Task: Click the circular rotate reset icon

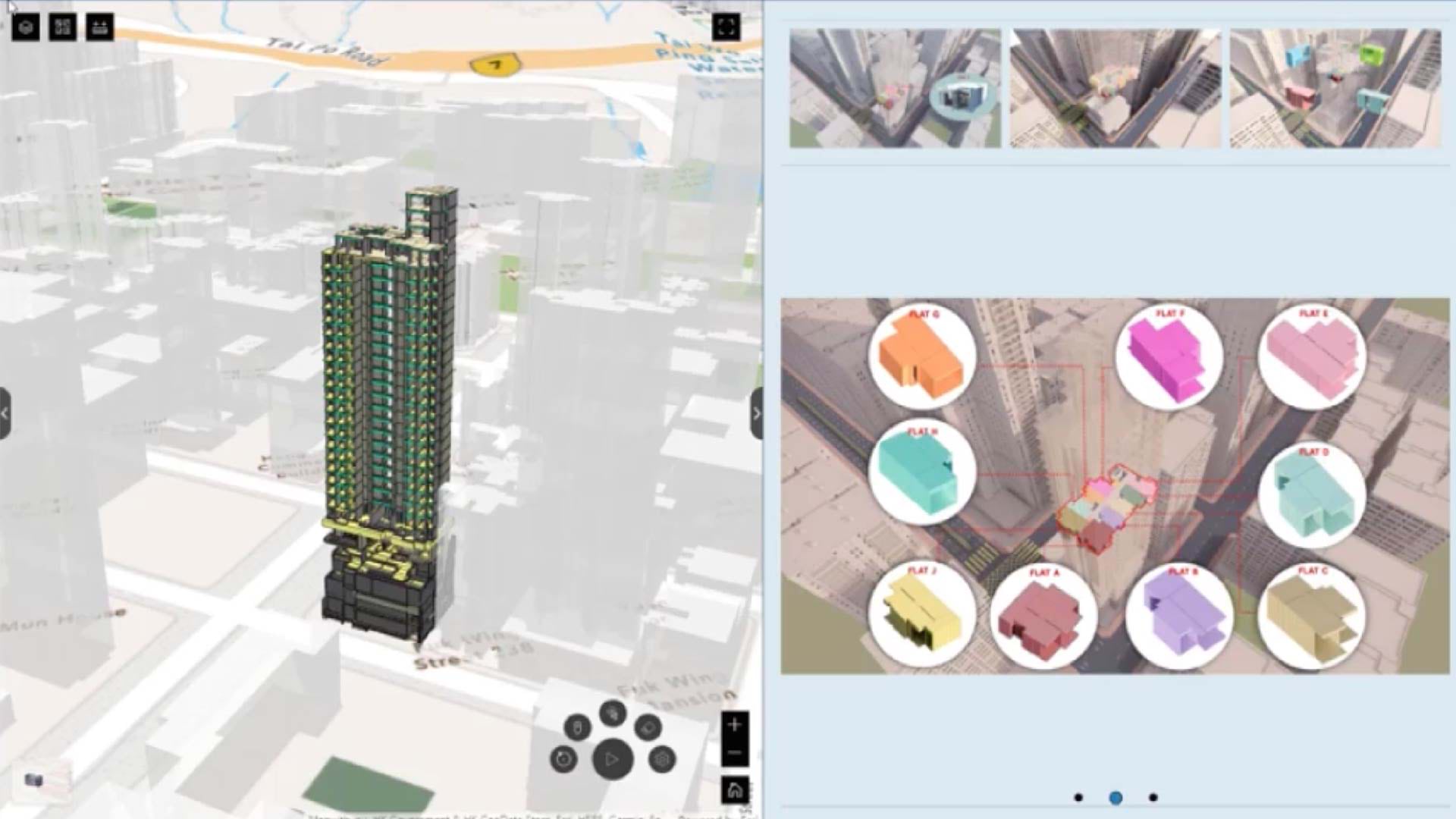Action: (563, 759)
